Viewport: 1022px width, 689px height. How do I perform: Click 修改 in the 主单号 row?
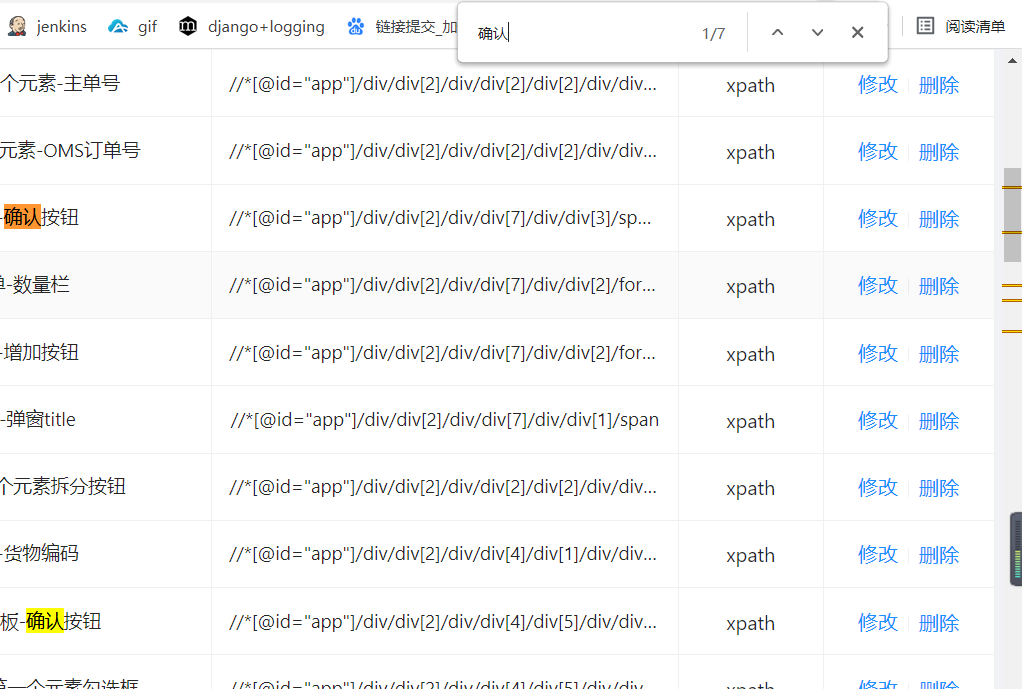(878, 85)
